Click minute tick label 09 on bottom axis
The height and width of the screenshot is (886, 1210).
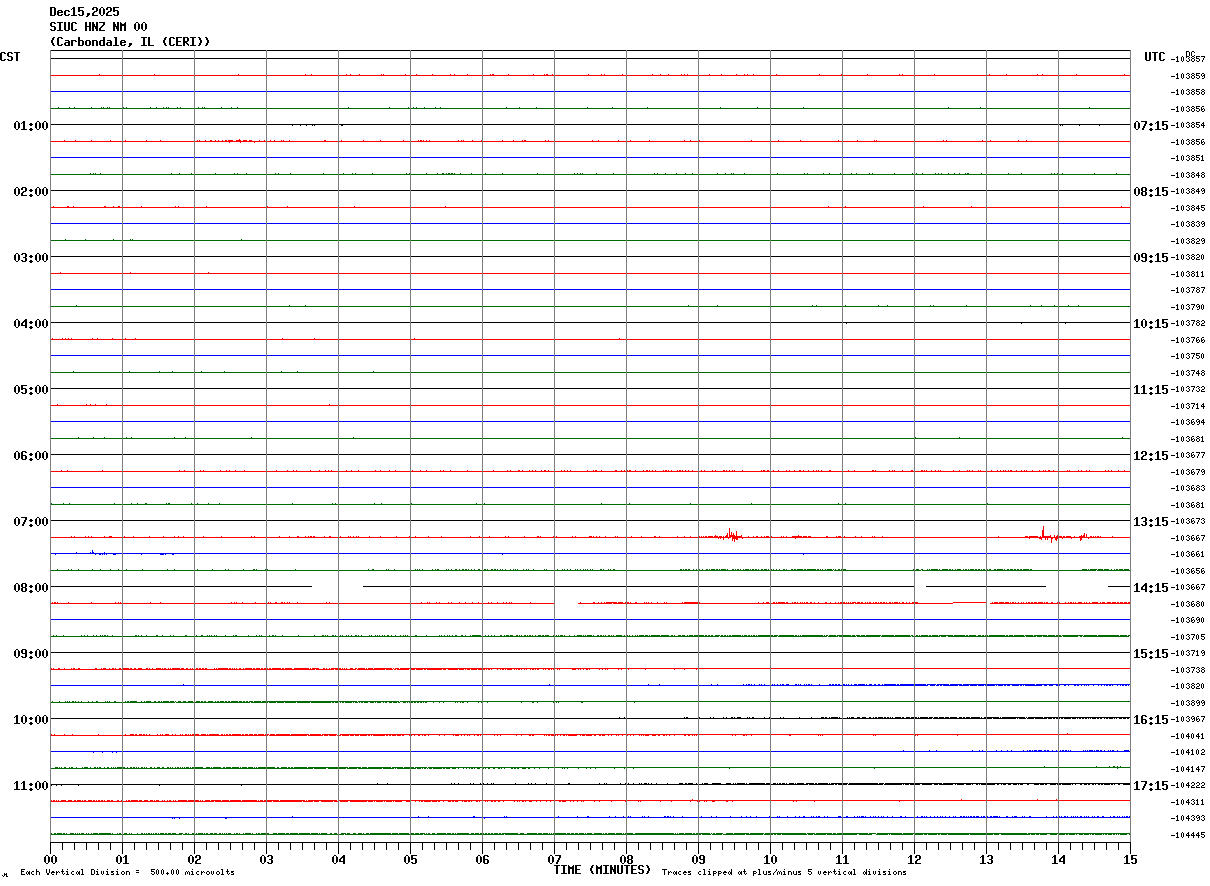[x=699, y=859]
